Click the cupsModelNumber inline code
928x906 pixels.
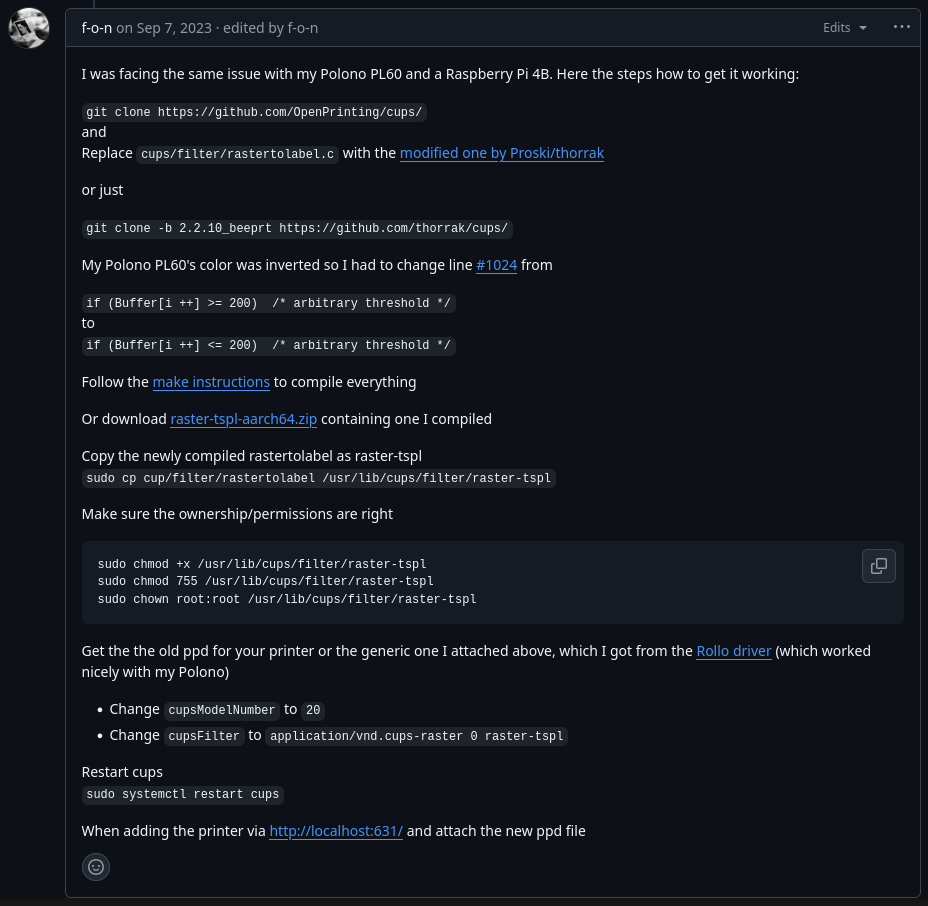coord(221,710)
